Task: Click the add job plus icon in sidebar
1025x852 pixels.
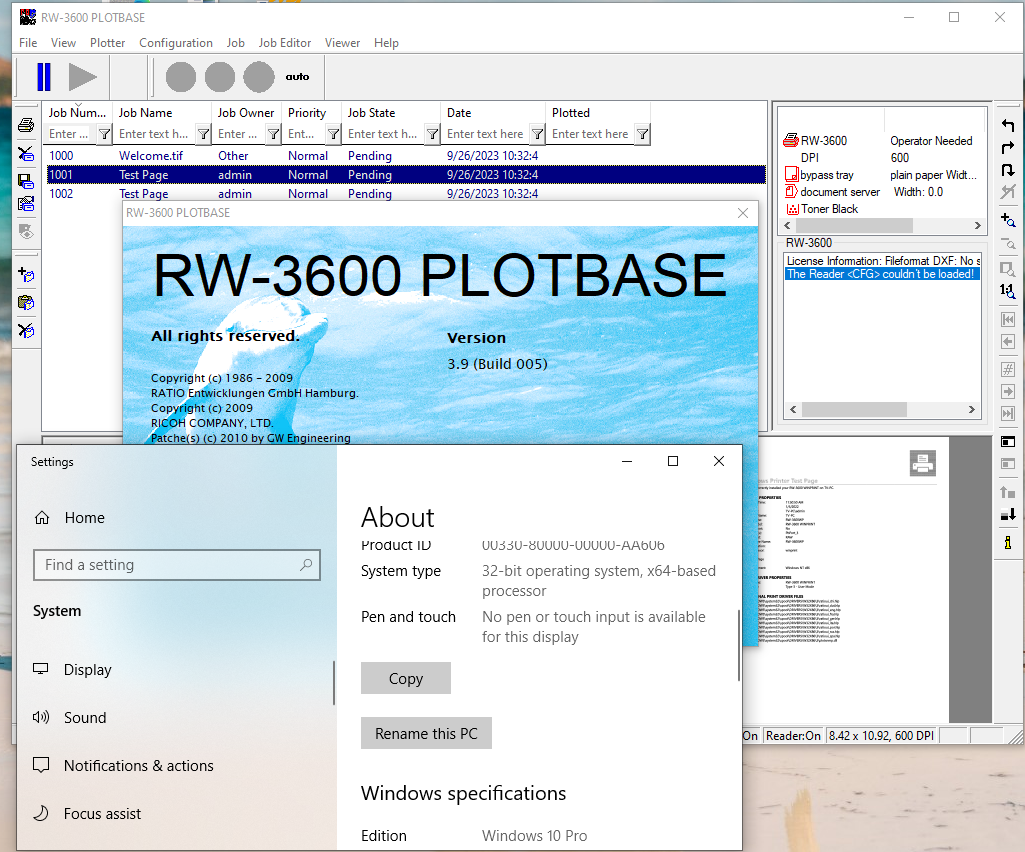Action: tap(26, 275)
